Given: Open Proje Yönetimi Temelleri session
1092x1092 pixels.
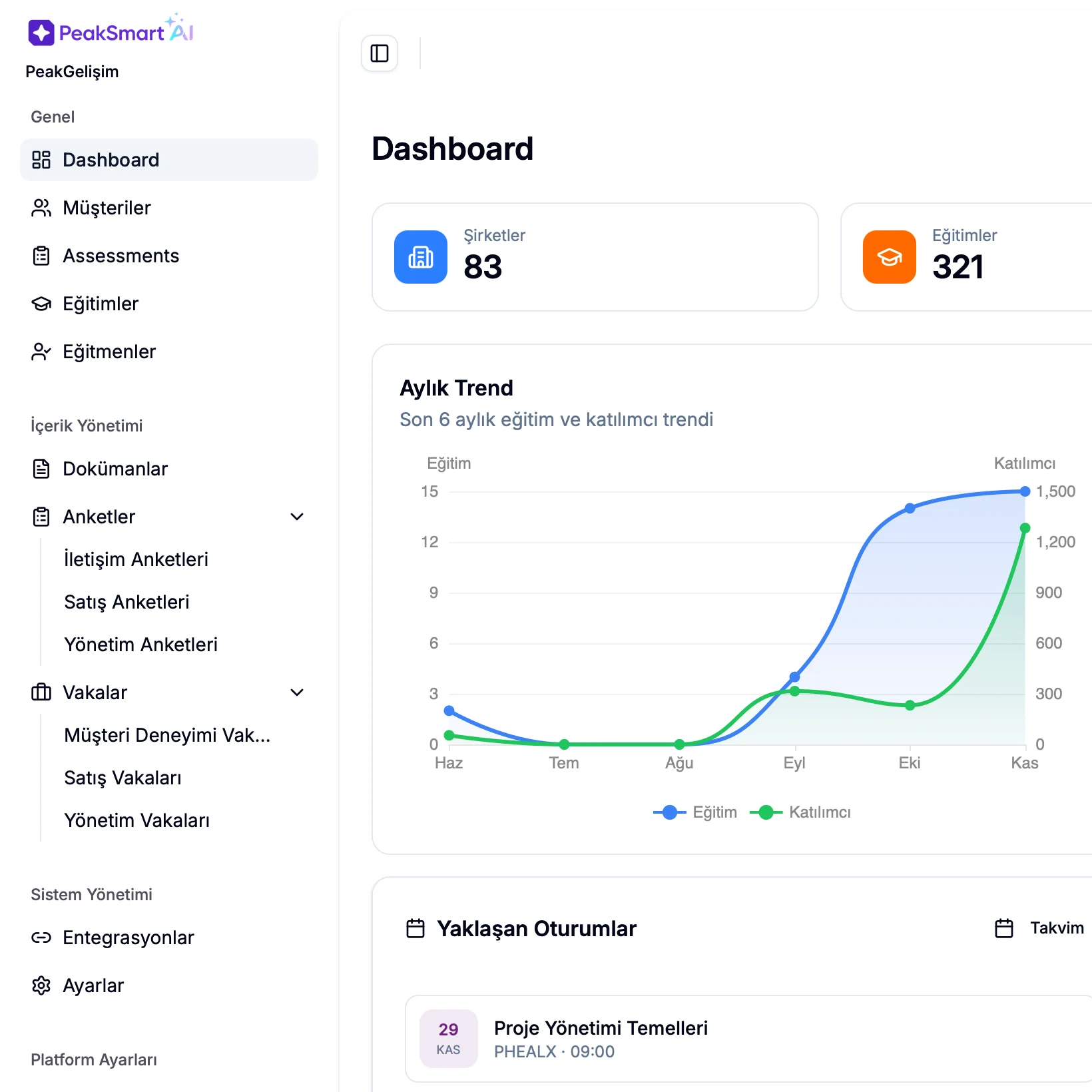Looking at the screenshot, I should pos(601,1029).
